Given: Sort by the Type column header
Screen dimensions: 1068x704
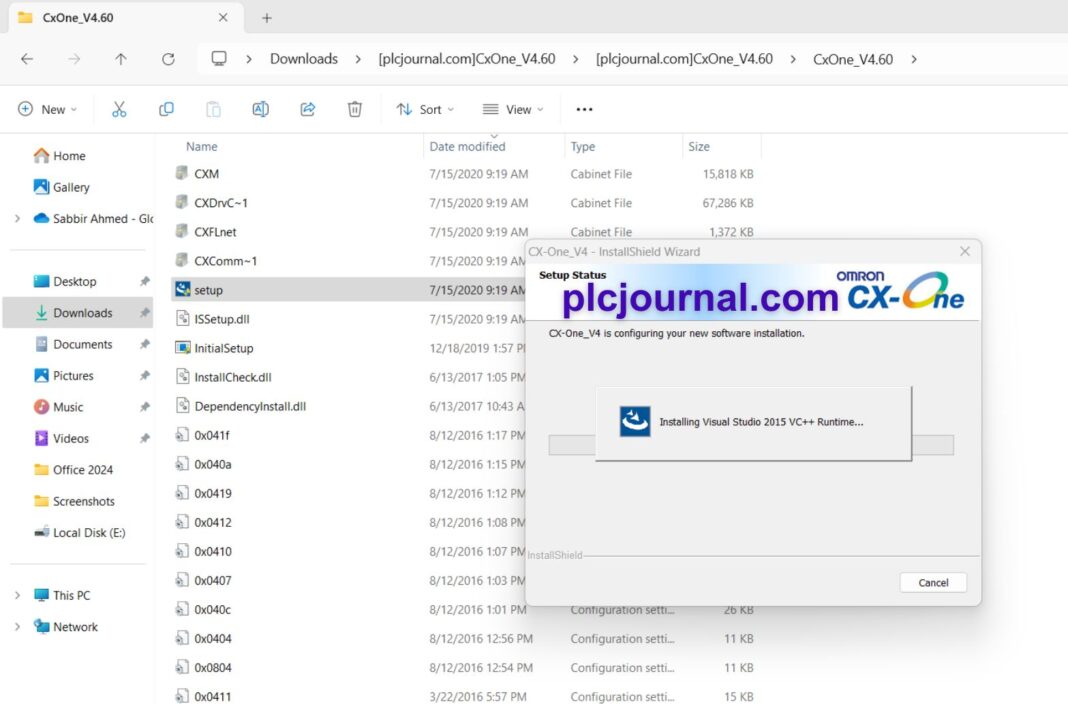Looking at the screenshot, I should point(582,146).
